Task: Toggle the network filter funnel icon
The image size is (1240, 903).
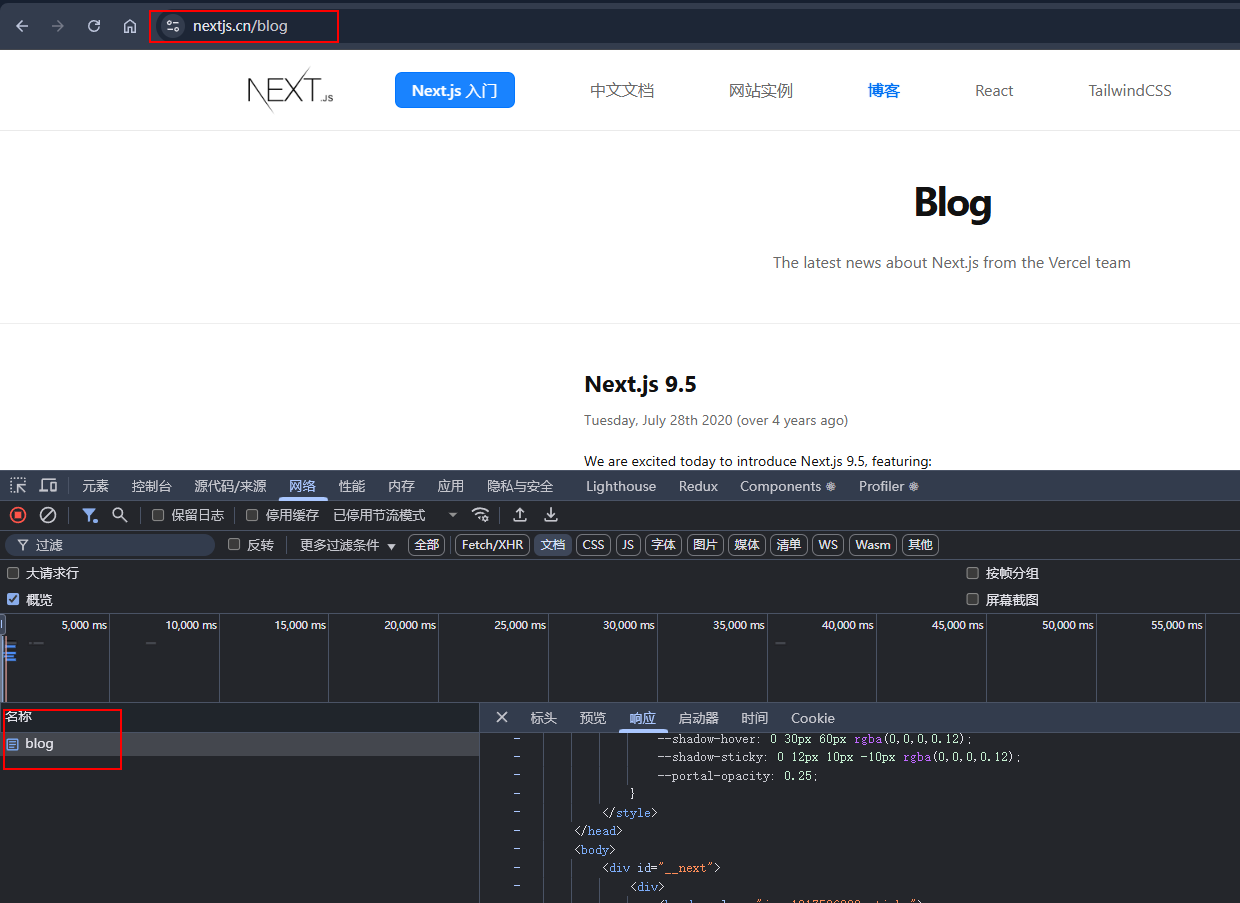Action: point(90,515)
